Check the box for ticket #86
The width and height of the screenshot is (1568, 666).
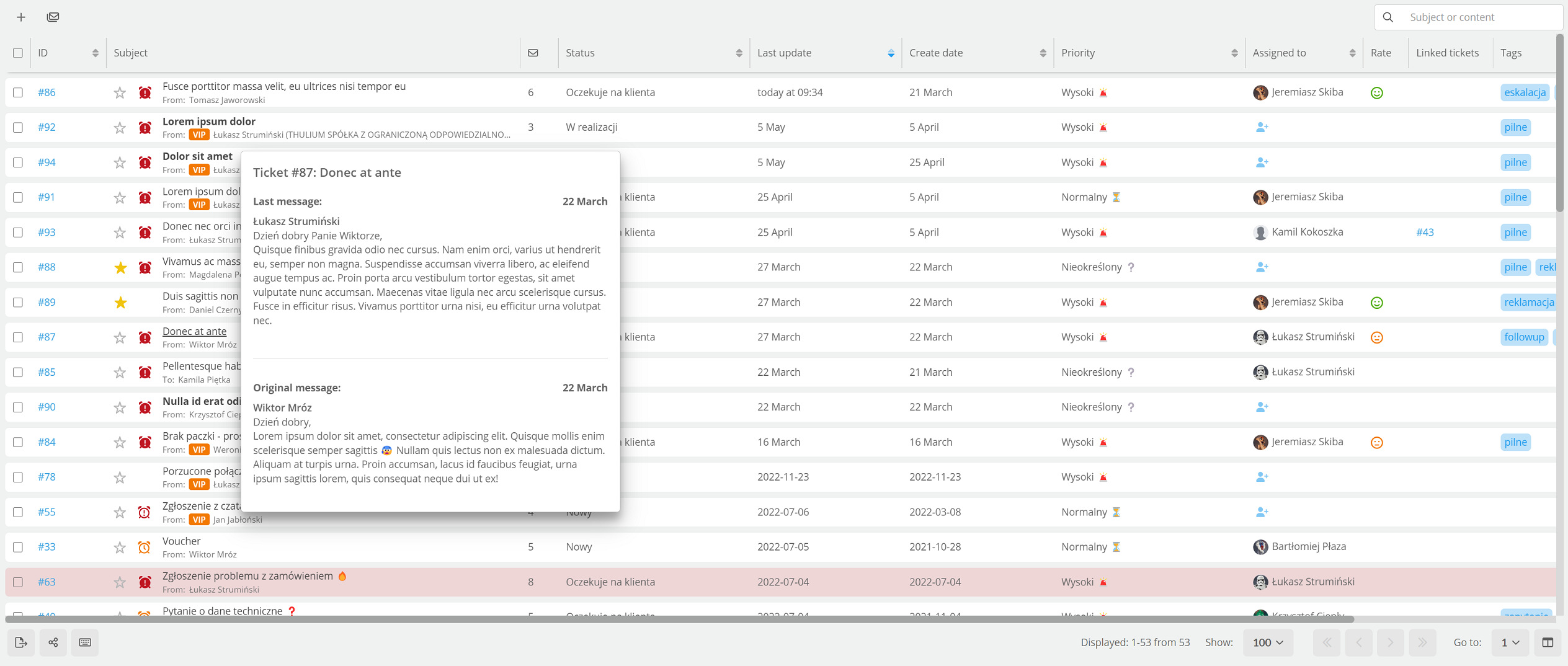click(x=18, y=92)
